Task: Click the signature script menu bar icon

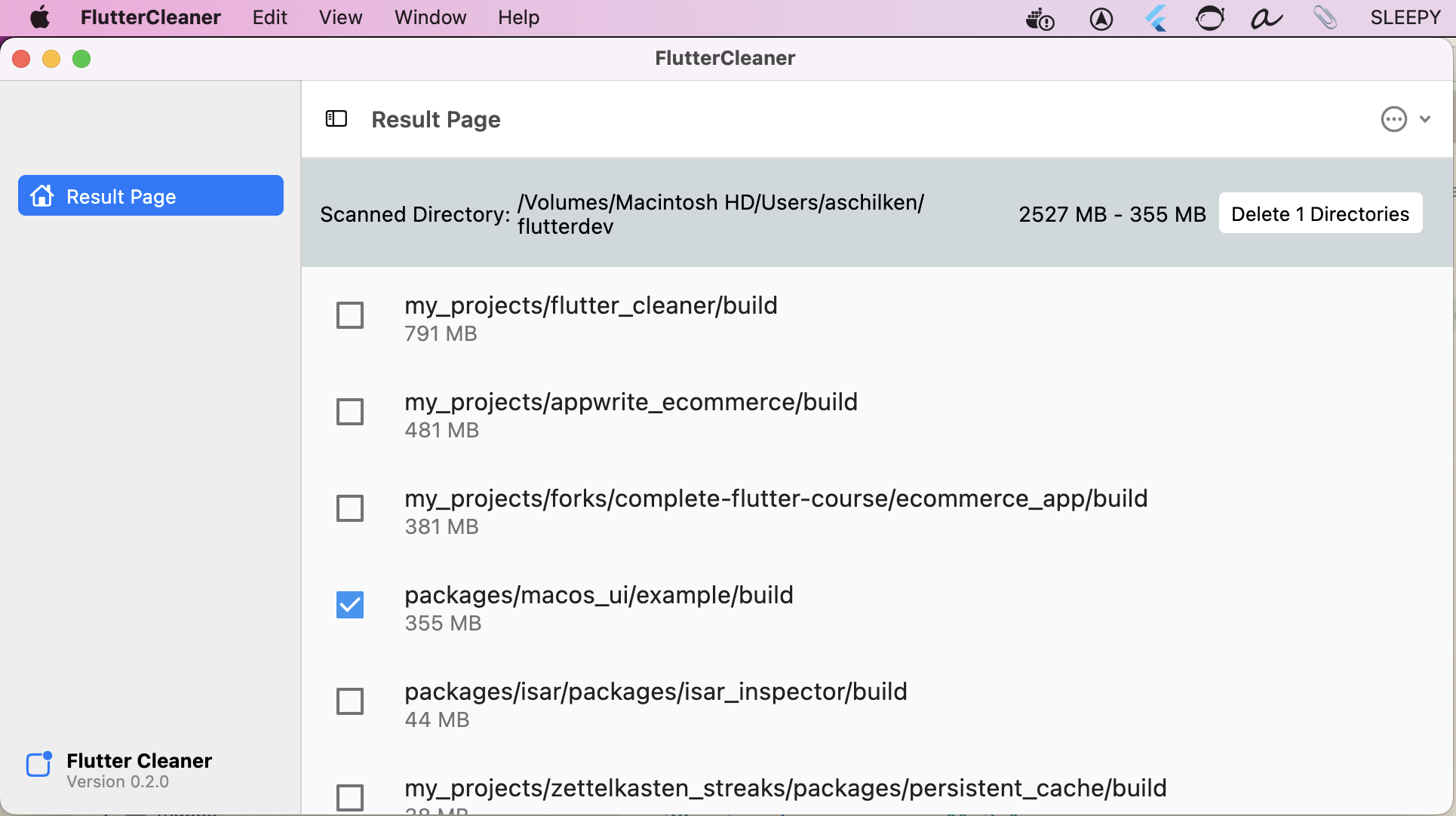Action: pos(1266,18)
